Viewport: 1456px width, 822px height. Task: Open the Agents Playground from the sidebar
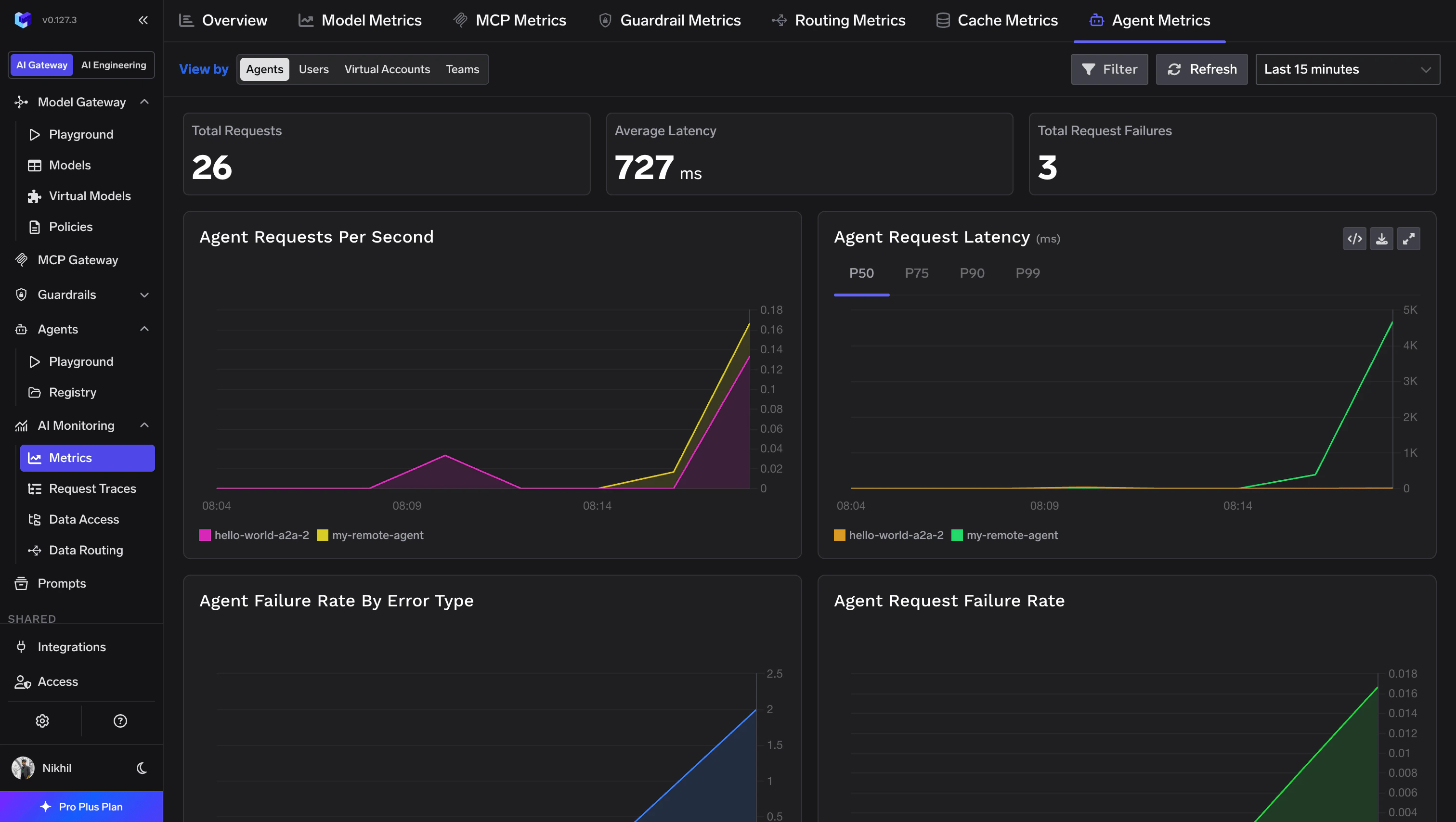(80, 361)
